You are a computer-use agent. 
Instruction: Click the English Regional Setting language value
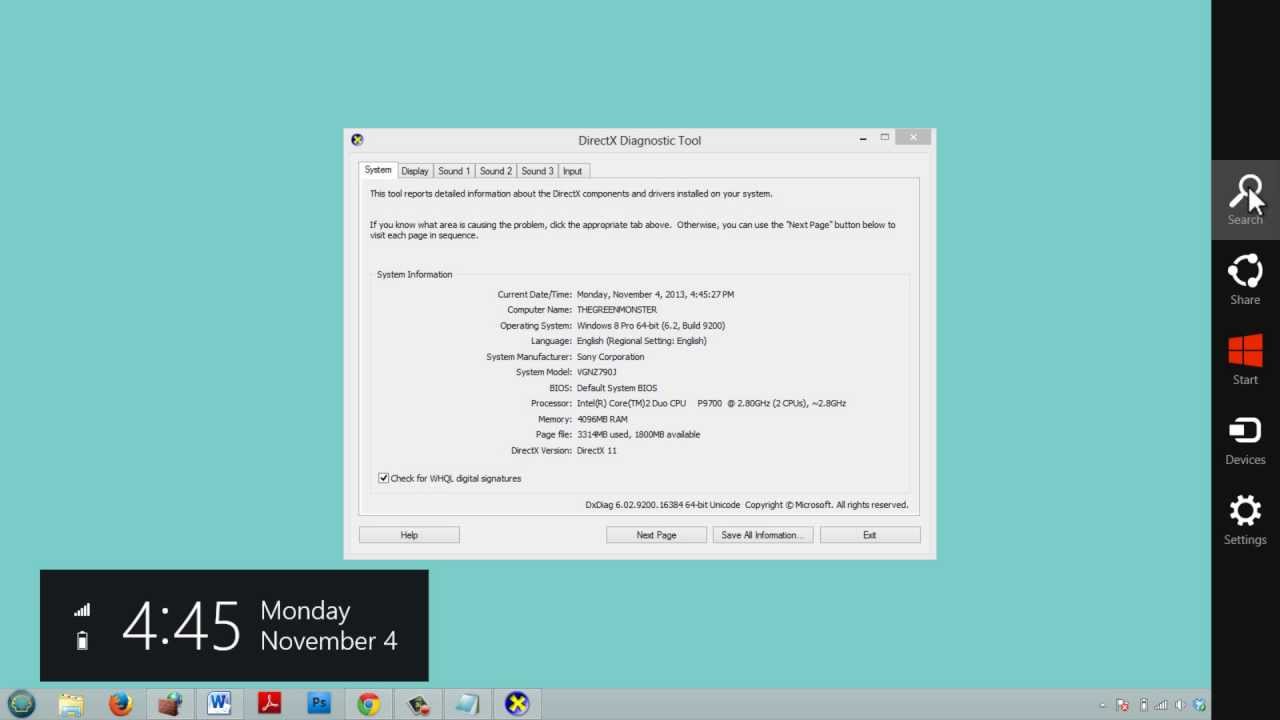coord(642,341)
